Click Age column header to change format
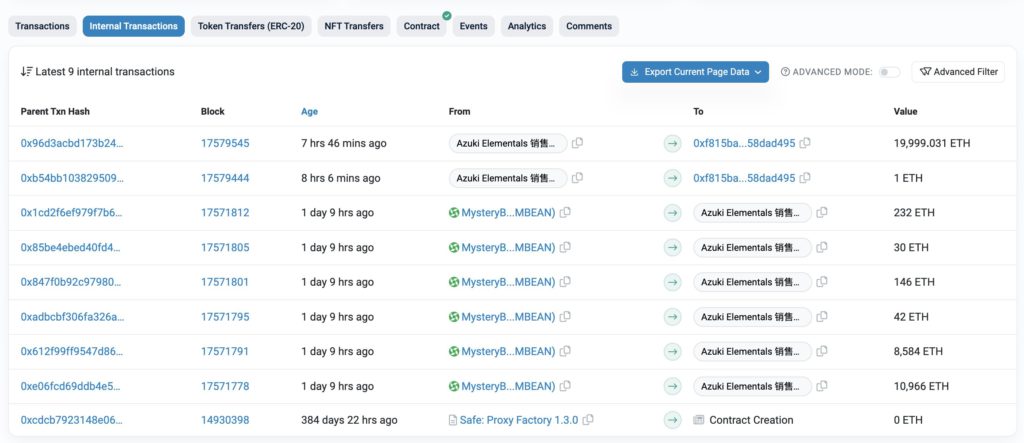 click(309, 111)
